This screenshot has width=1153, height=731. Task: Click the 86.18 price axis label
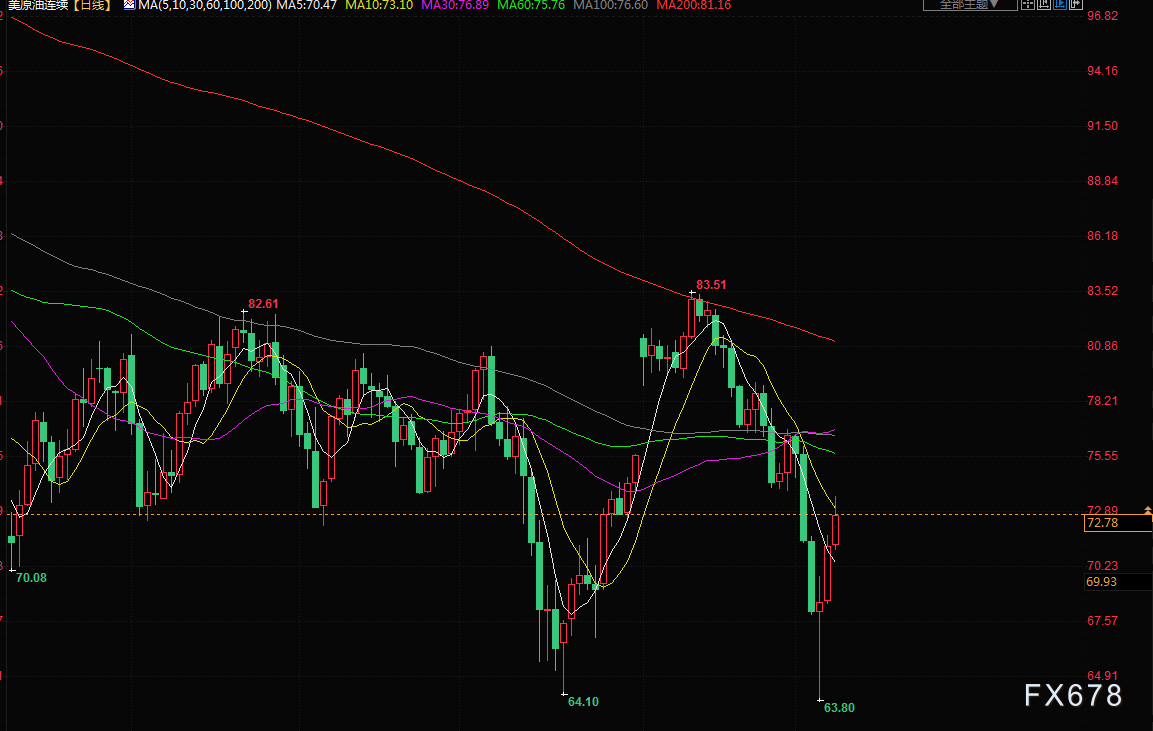click(x=1102, y=236)
